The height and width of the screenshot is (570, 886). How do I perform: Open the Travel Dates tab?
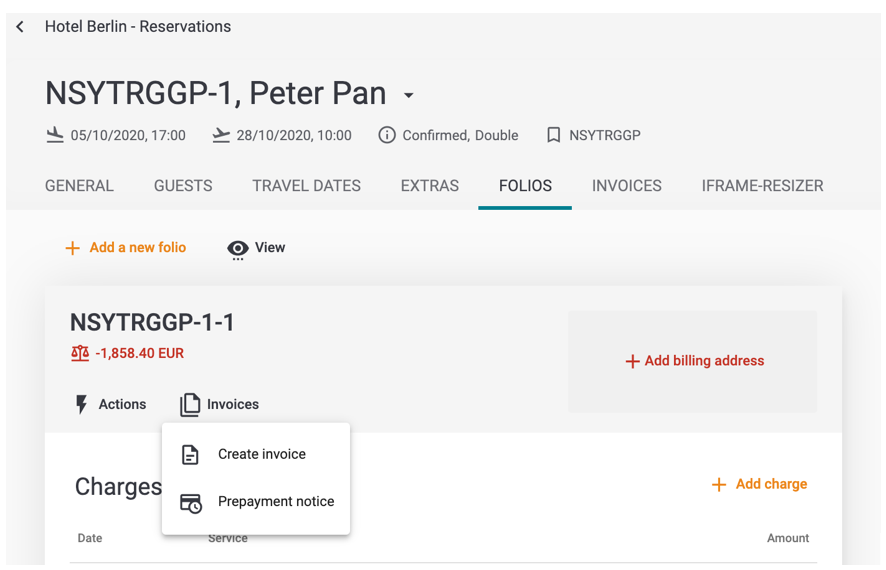point(306,186)
